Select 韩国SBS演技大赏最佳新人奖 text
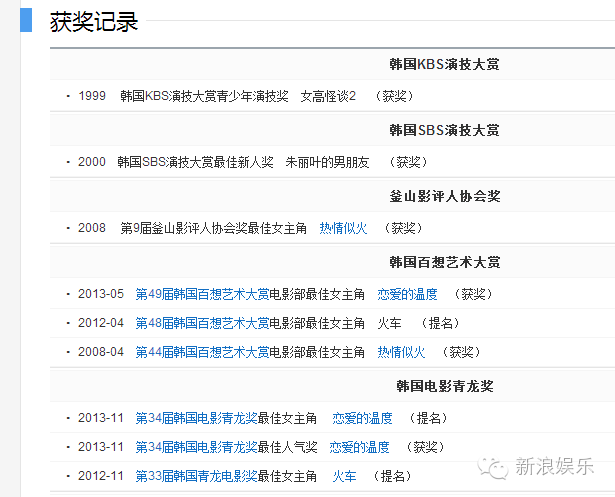The image size is (615, 497). [195, 162]
